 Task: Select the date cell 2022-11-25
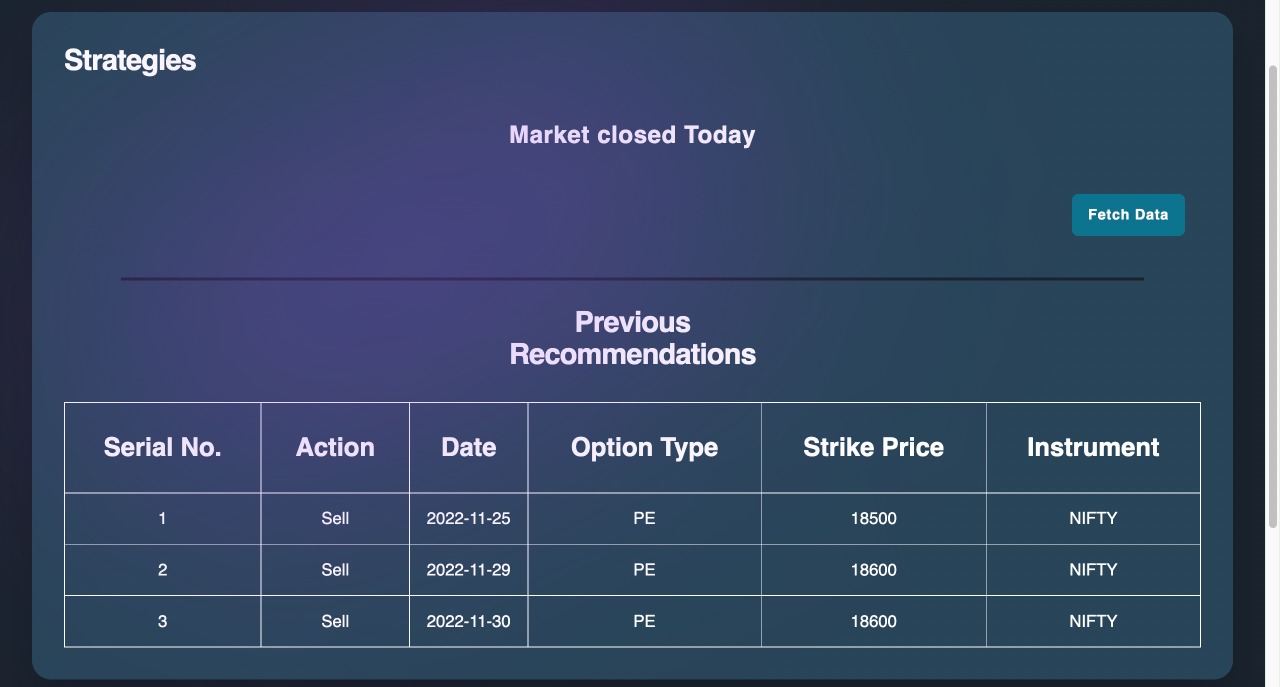click(468, 518)
